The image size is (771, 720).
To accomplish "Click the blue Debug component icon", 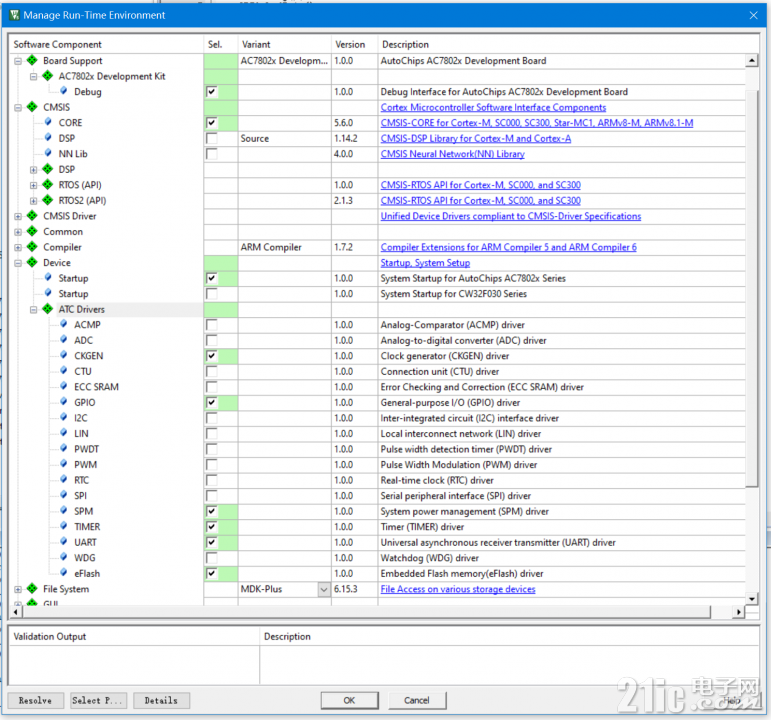I will (x=63, y=91).
